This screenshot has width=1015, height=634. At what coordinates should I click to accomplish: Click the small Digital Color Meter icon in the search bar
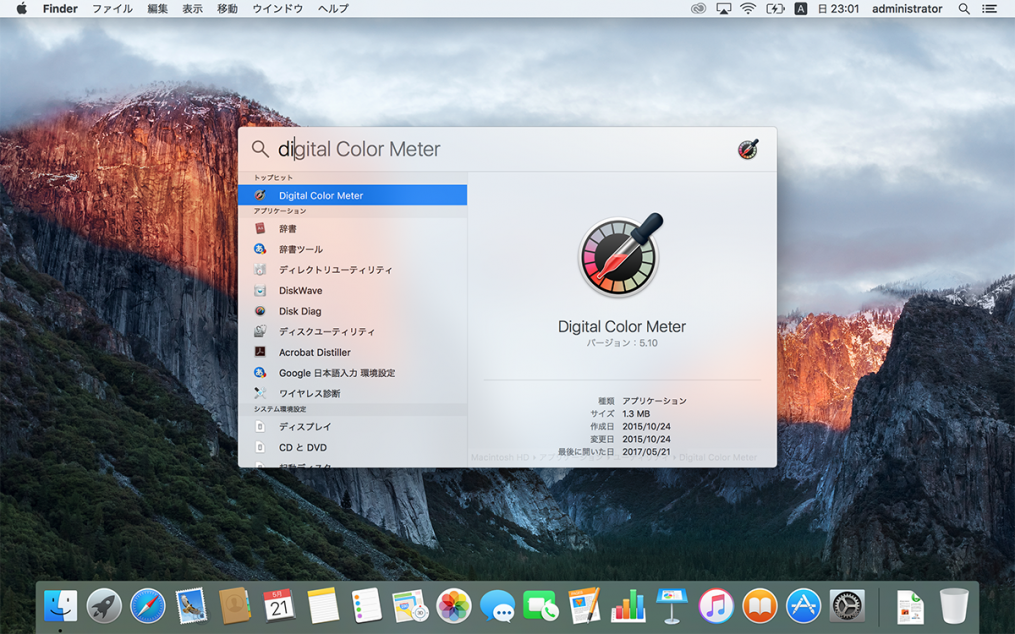click(748, 149)
